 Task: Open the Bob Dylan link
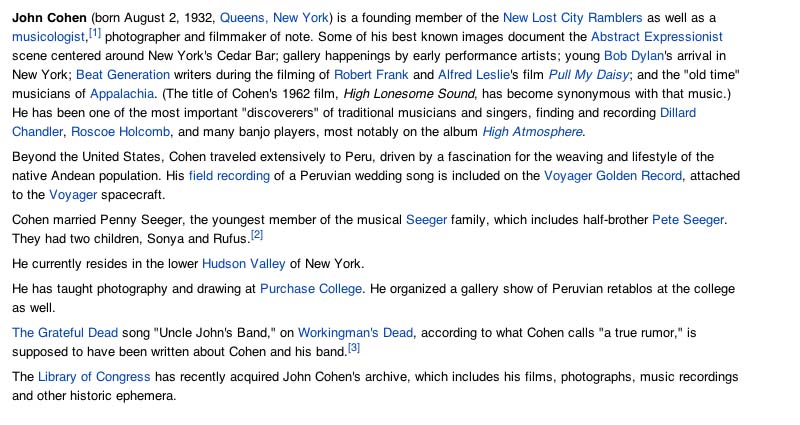tap(634, 56)
